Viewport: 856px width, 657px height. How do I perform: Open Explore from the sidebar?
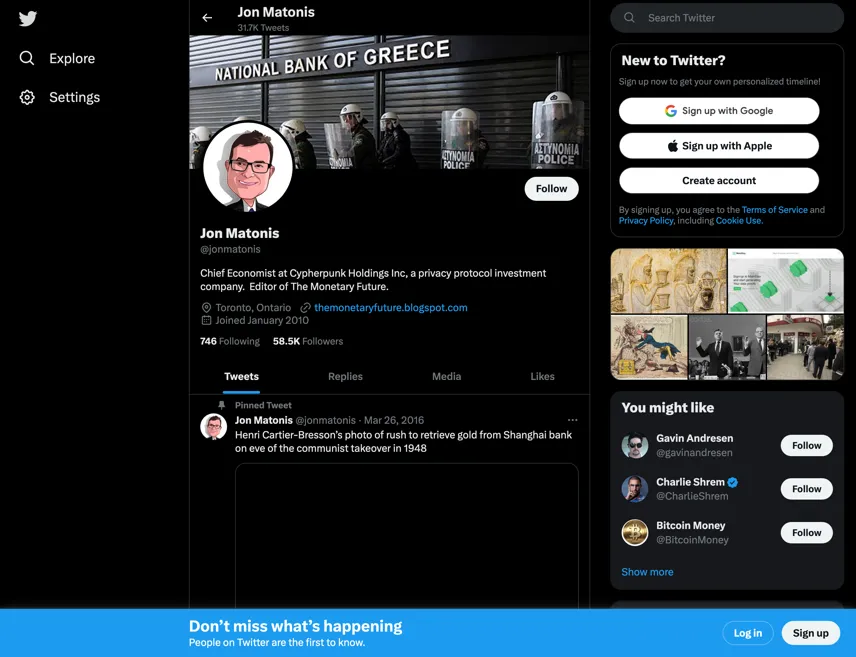57,58
